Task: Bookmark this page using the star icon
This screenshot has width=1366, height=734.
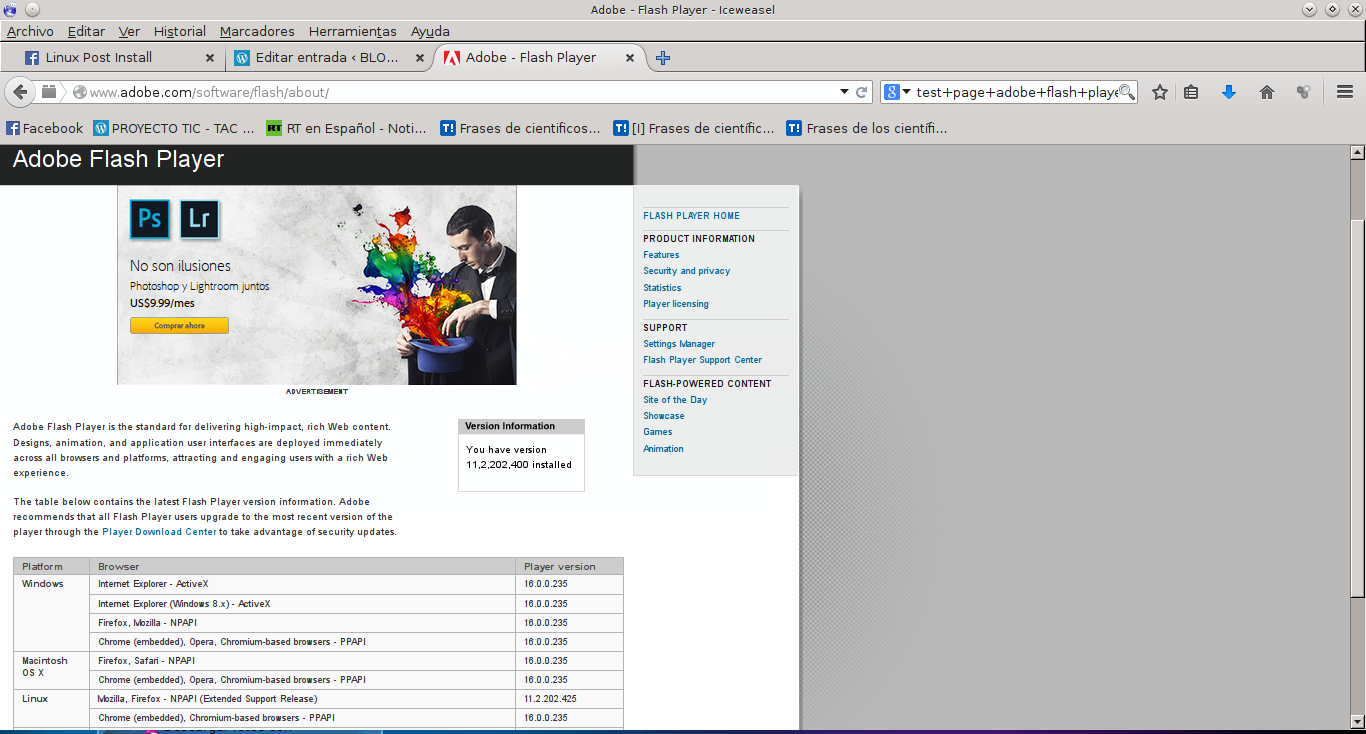Action: [x=1160, y=92]
